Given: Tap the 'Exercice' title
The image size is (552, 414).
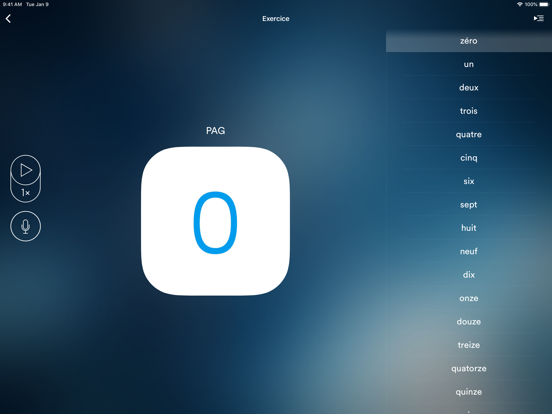Looking at the screenshot, I should tap(276, 19).
